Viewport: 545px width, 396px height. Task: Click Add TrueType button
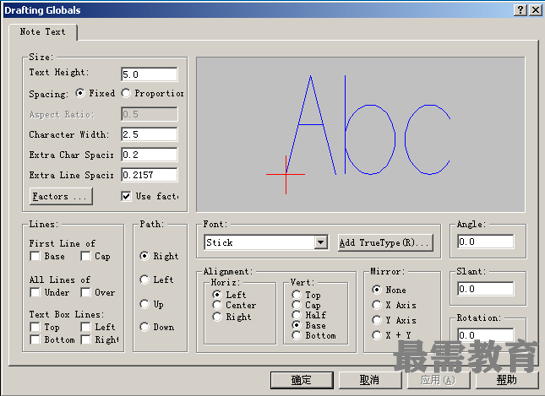(386, 243)
